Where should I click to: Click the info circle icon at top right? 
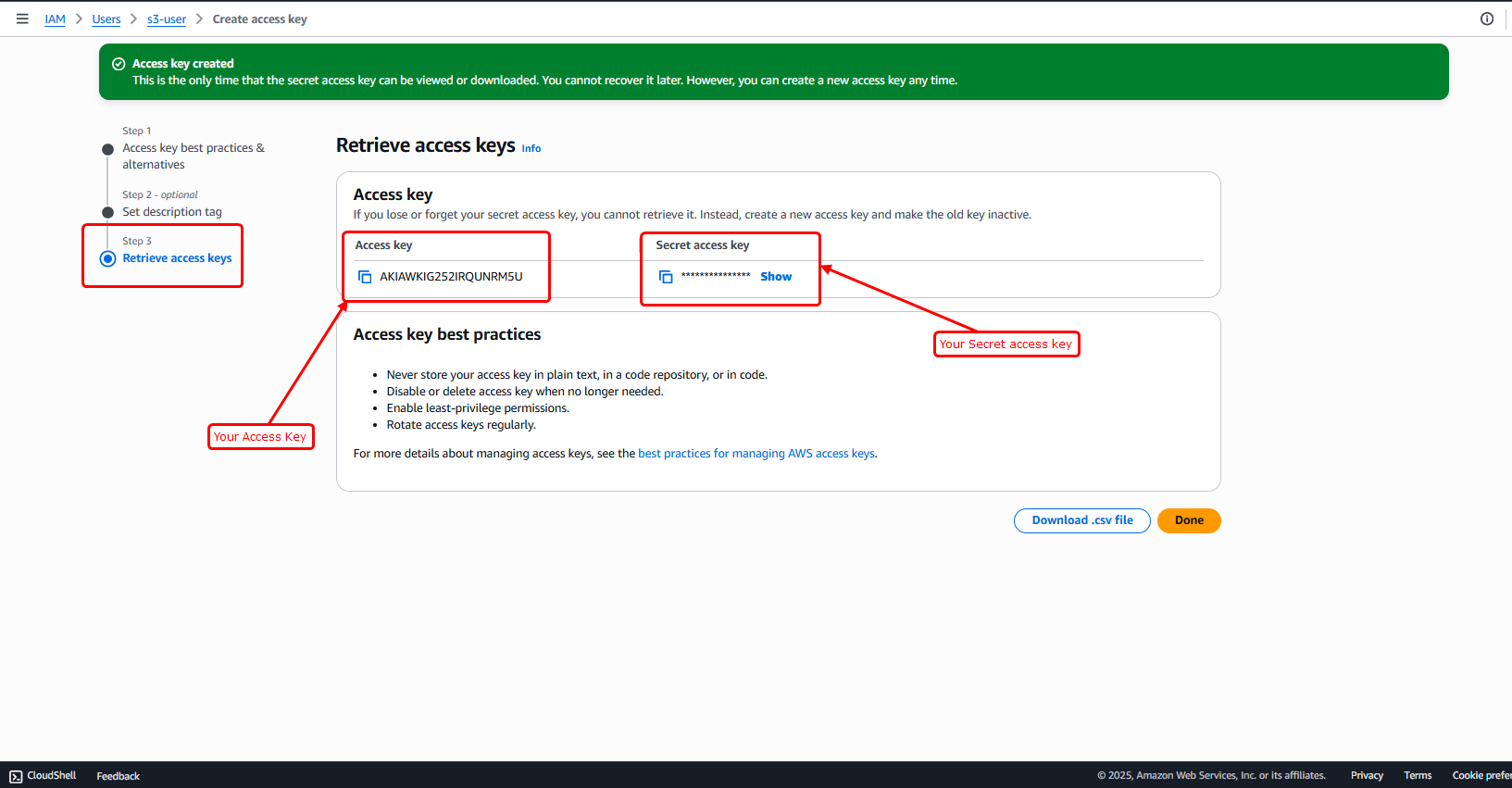[x=1487, y=19]
